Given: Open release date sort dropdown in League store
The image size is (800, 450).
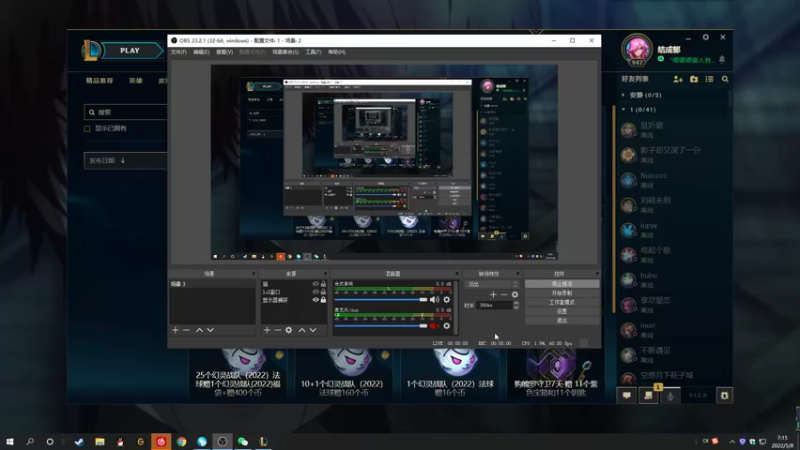Looking at the screenshot, I should tap(125, 160).
